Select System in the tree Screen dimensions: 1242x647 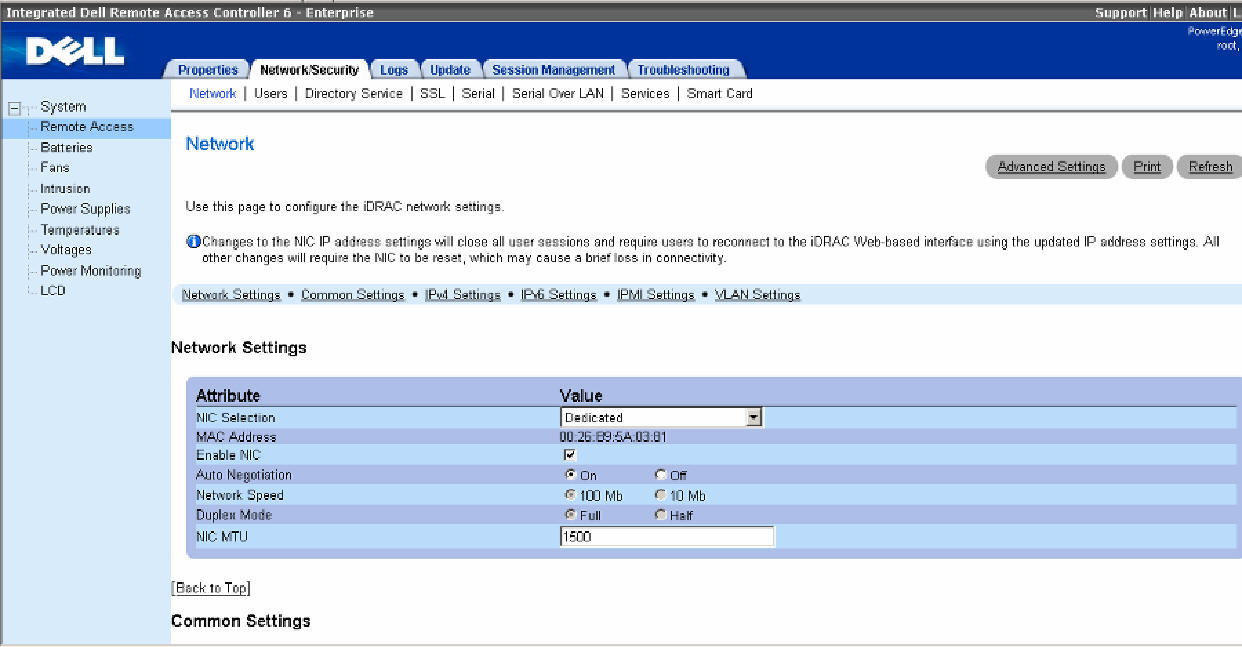coord(63,107)
